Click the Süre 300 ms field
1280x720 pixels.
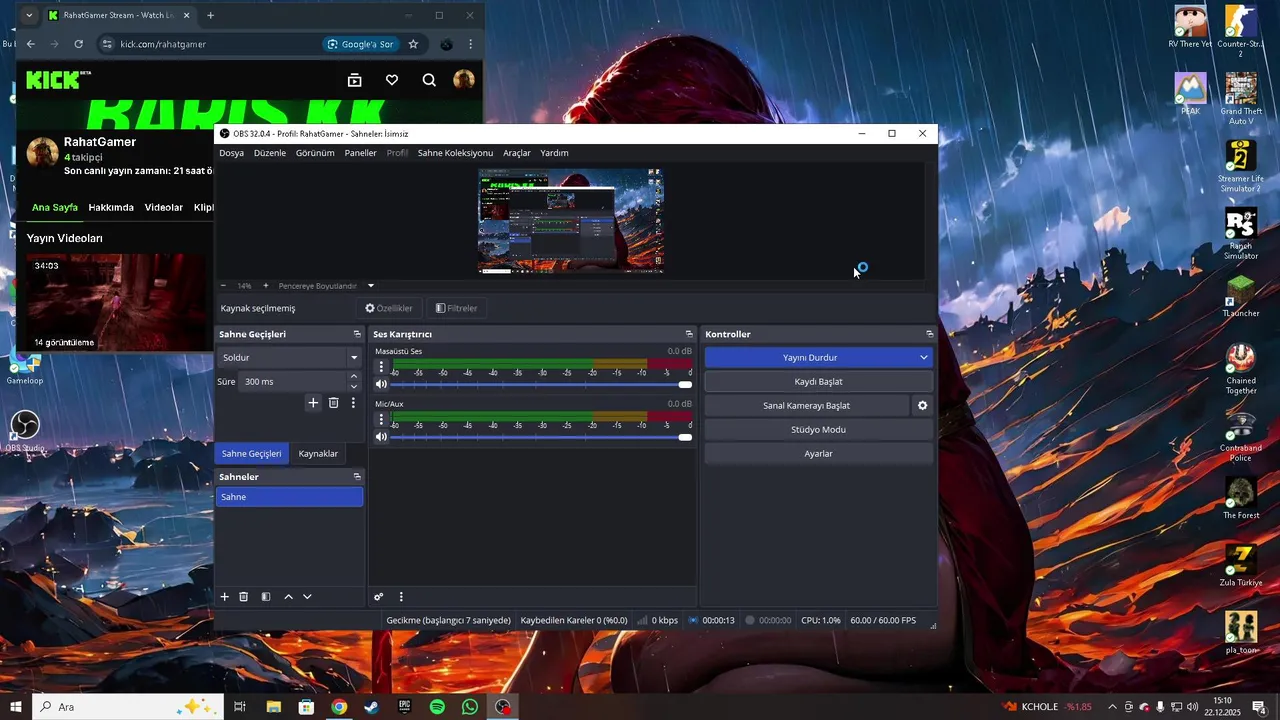click(x=293, y=382)
